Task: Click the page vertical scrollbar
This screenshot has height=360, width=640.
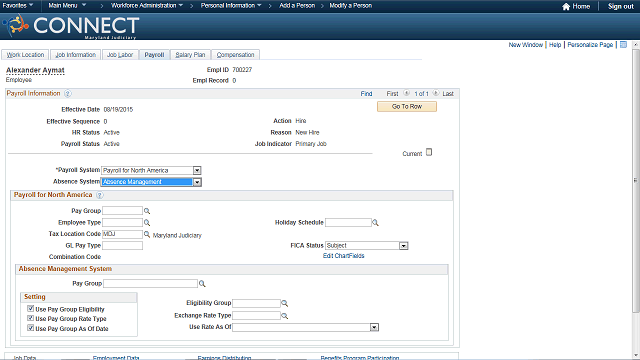Action: [x=636, y=180]
